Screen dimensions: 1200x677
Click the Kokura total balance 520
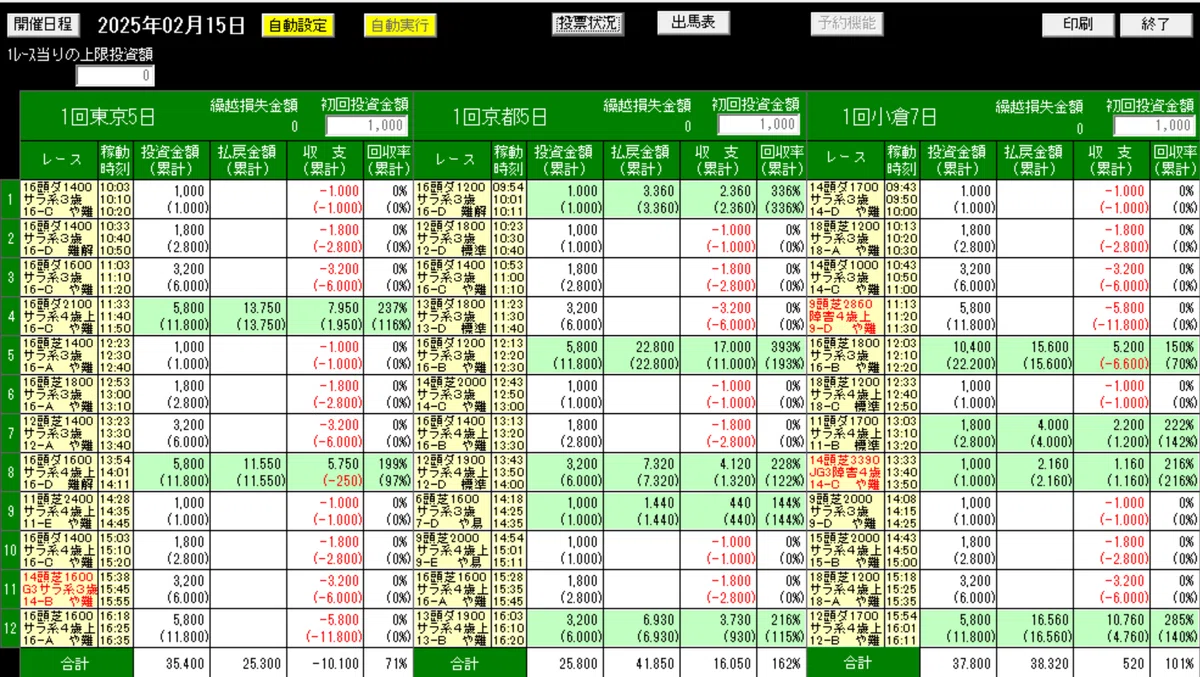click(1135, 663)
